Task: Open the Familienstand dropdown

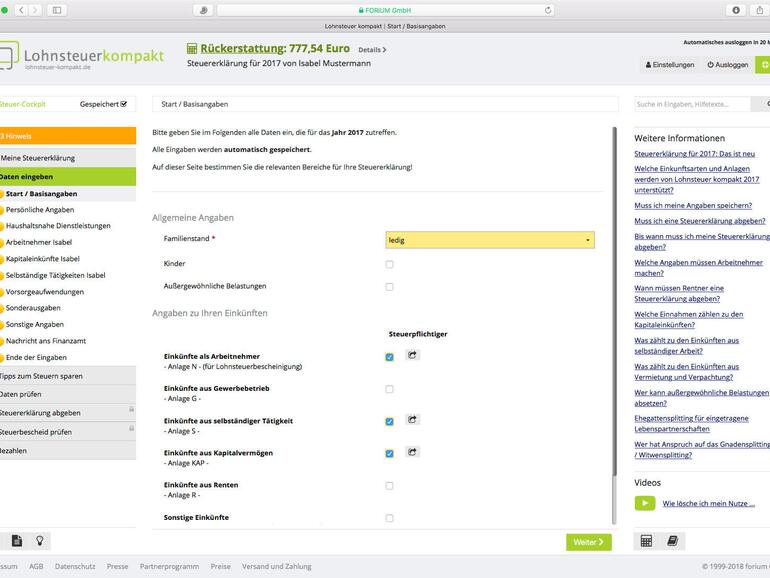Action: pos(490,240)
